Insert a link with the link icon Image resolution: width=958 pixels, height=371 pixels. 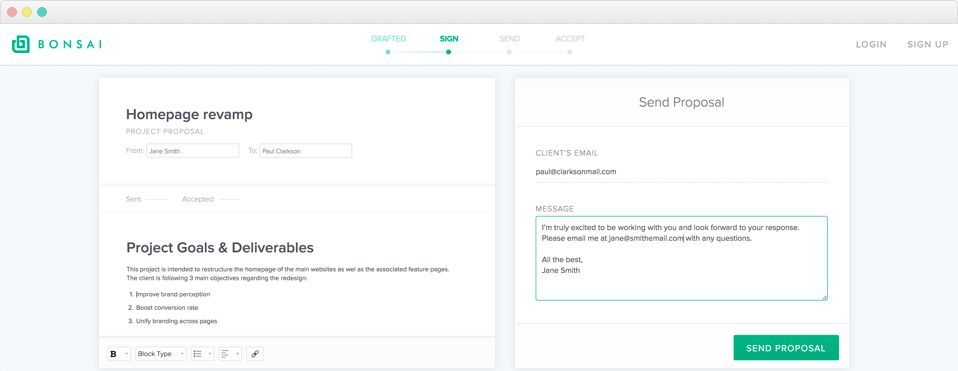255,353
